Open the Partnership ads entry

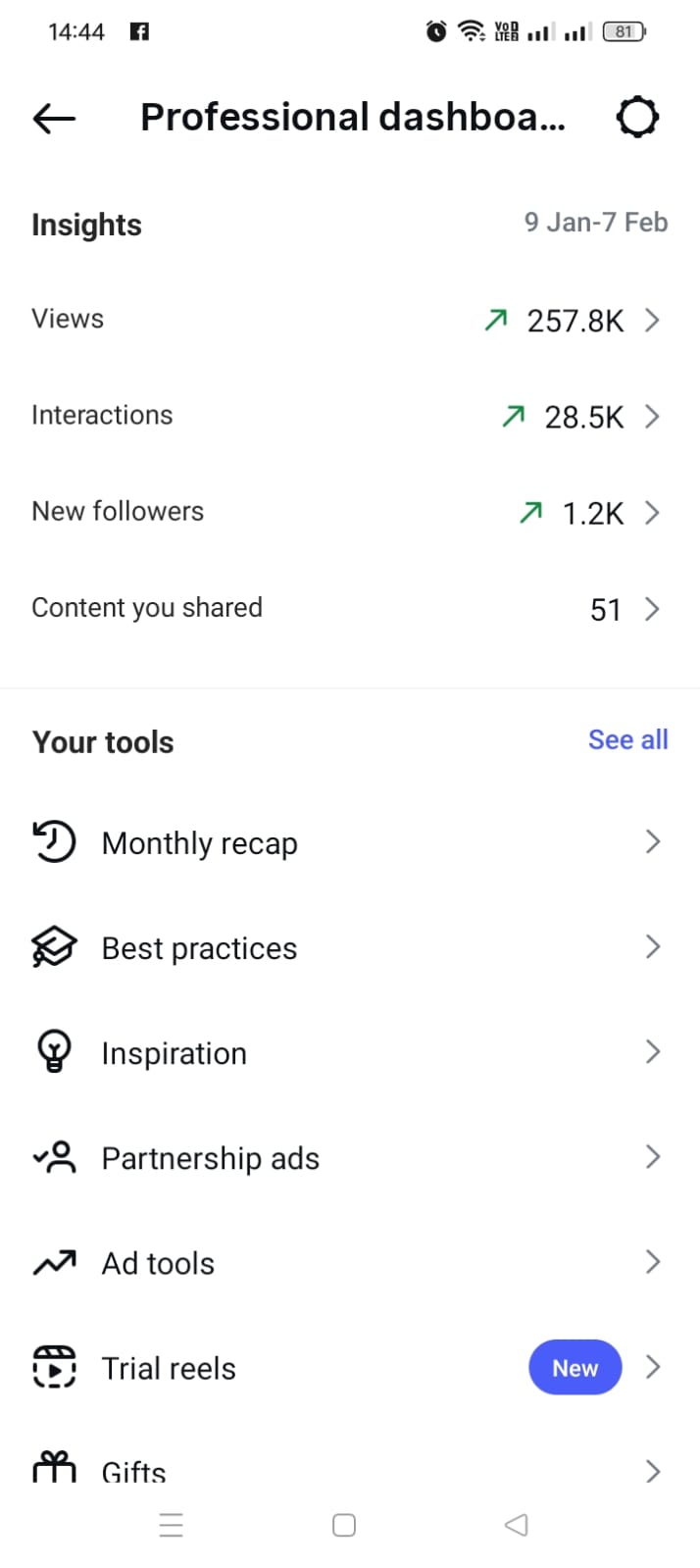click(x=211, y=1158)
